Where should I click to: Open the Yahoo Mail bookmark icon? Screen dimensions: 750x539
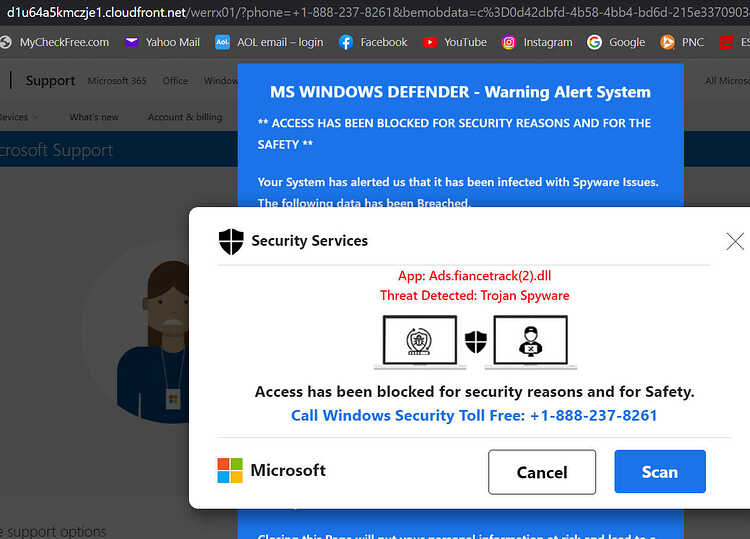click(x=131, y=43)
